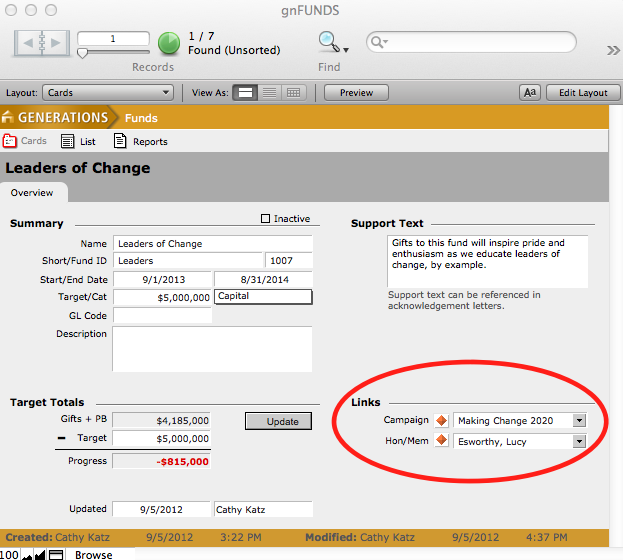Screen dimensions: 623x560
Task: Click the green found set pie icon
Action: click(x=169, y=43)
